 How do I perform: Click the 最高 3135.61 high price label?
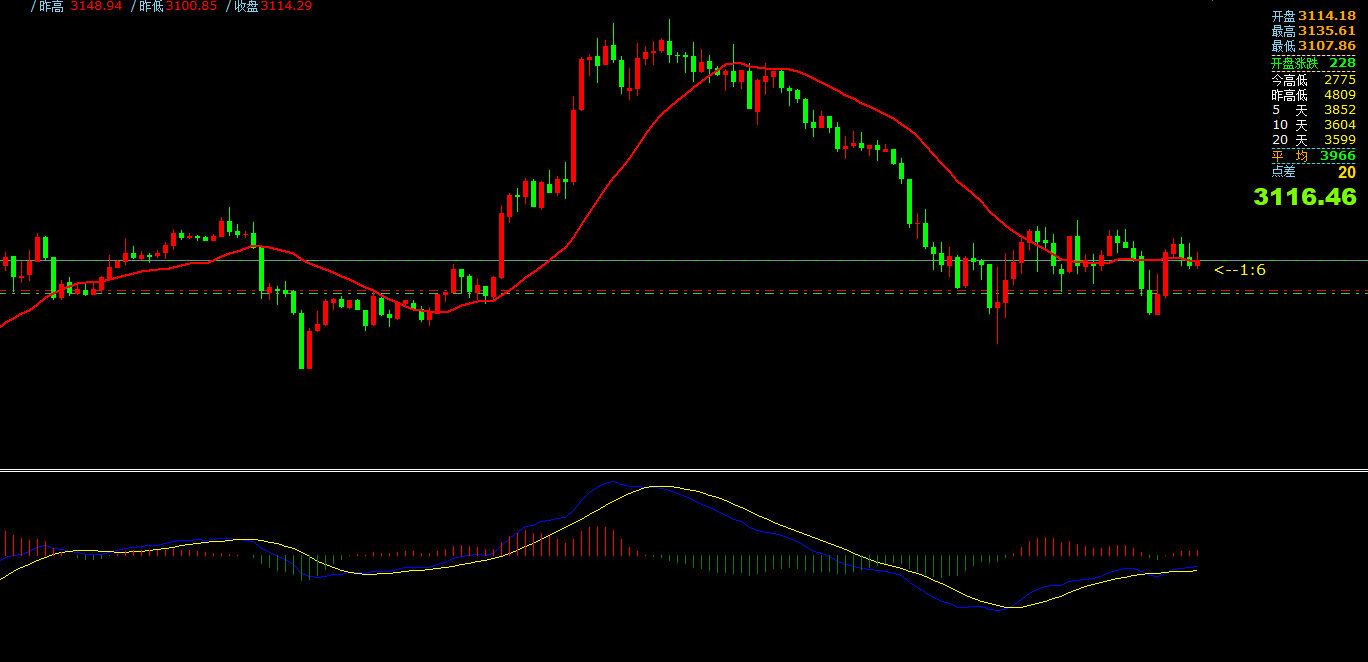[1313, 31]
